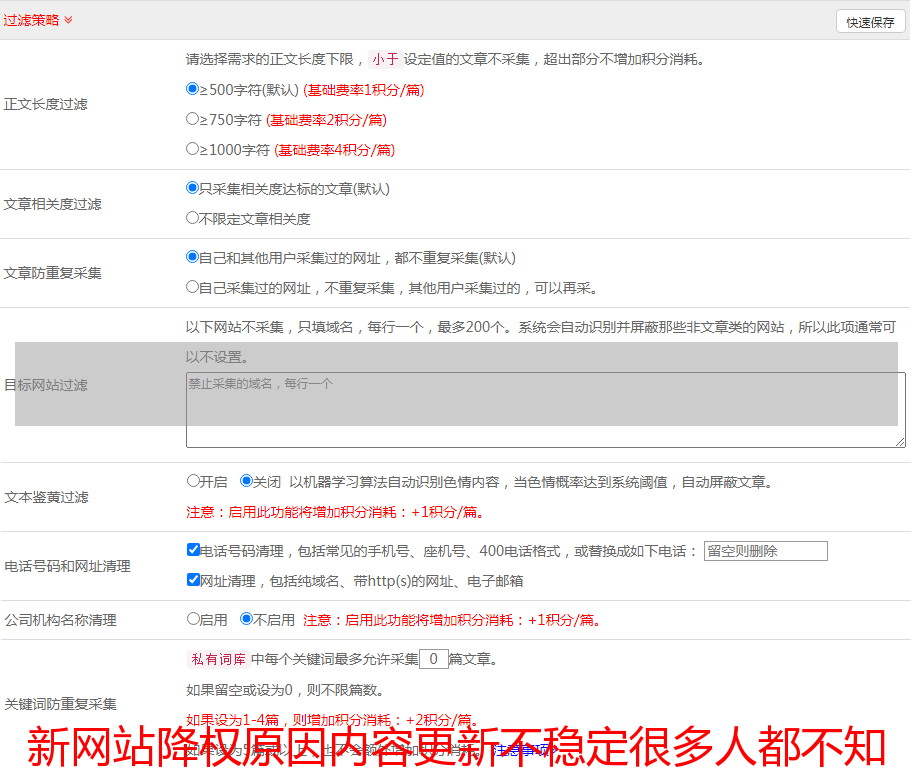Choose 不限定文章相关度 option
This screenshot has width=912, height=768.
[x=193, y=218]
